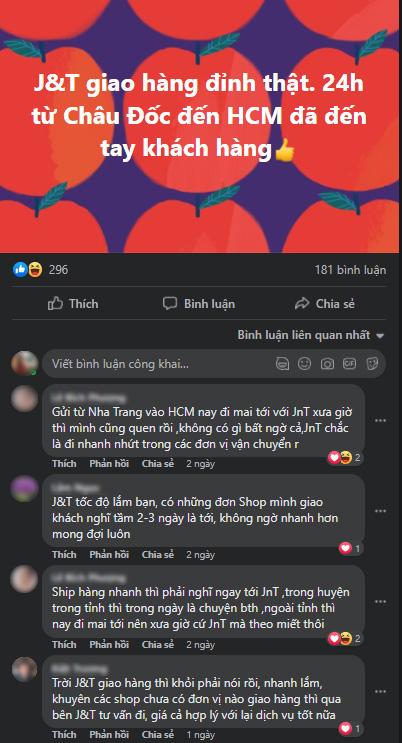Open the emoji picker in comment box
The width and height of the screenshot is (402, 743).
click(304, 364)
